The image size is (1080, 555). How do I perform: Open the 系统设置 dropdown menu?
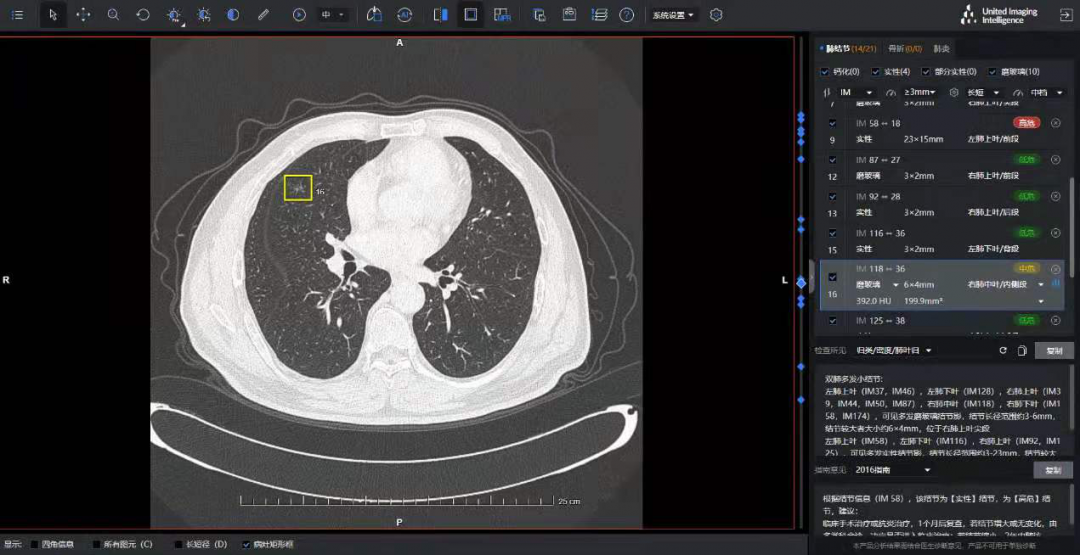click(674, 14)
